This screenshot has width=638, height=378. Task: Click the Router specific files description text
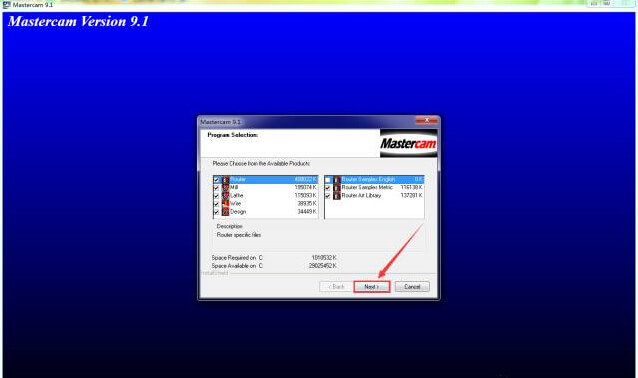[239, 235]
